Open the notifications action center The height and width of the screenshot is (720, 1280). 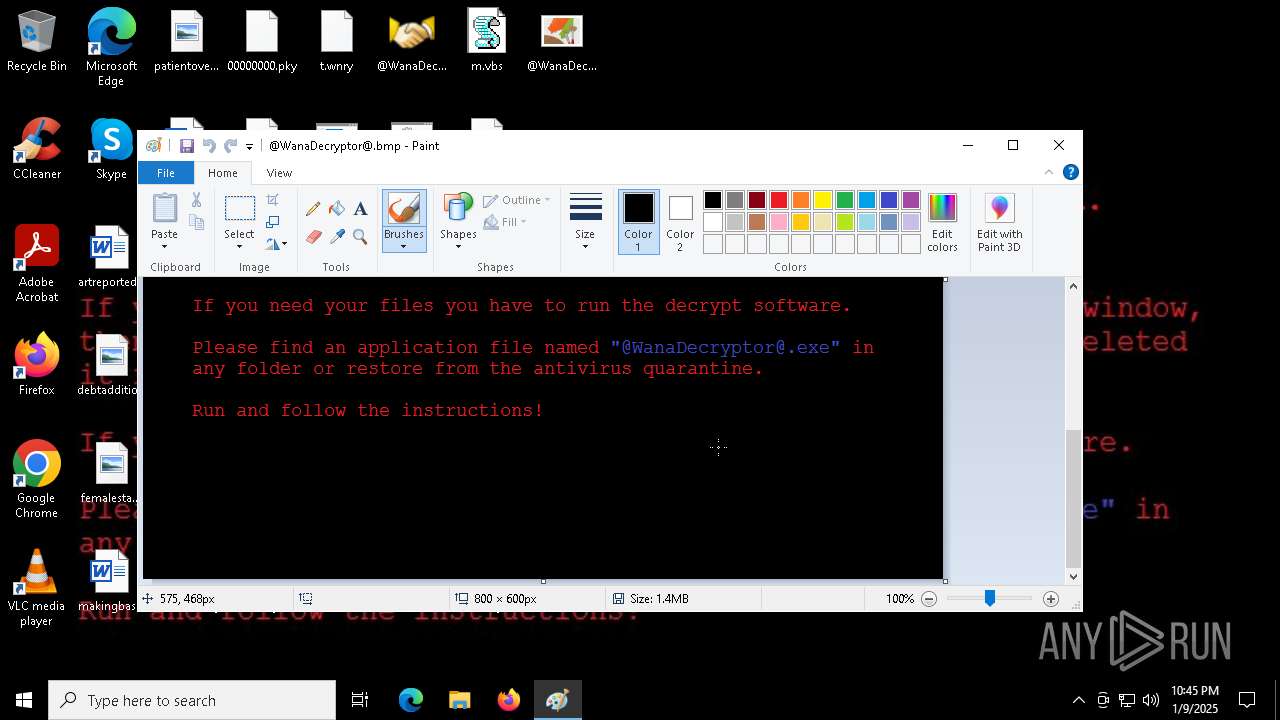click(1247, 700)
